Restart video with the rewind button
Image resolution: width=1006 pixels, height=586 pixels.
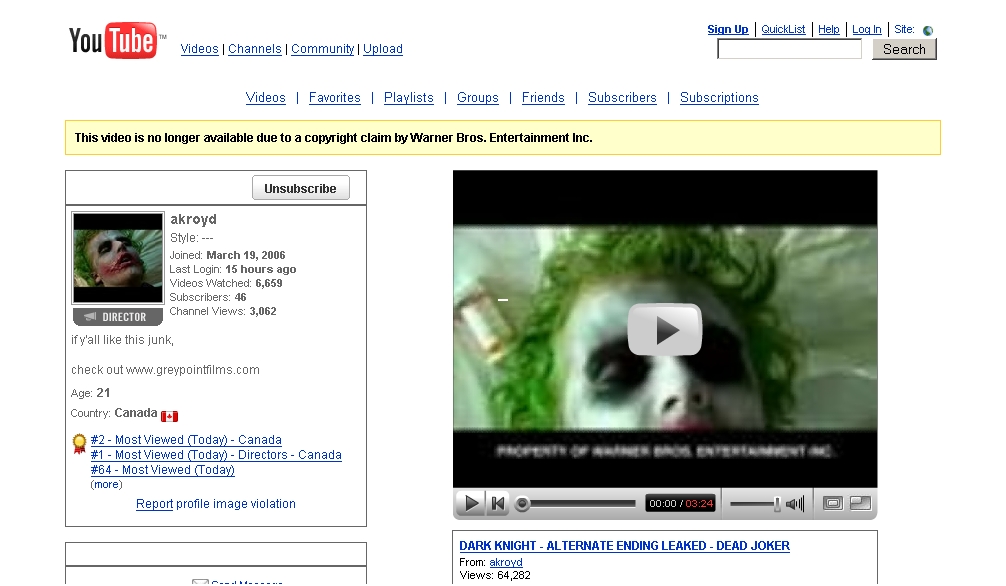pyautogui.click(x=498, y=504)
